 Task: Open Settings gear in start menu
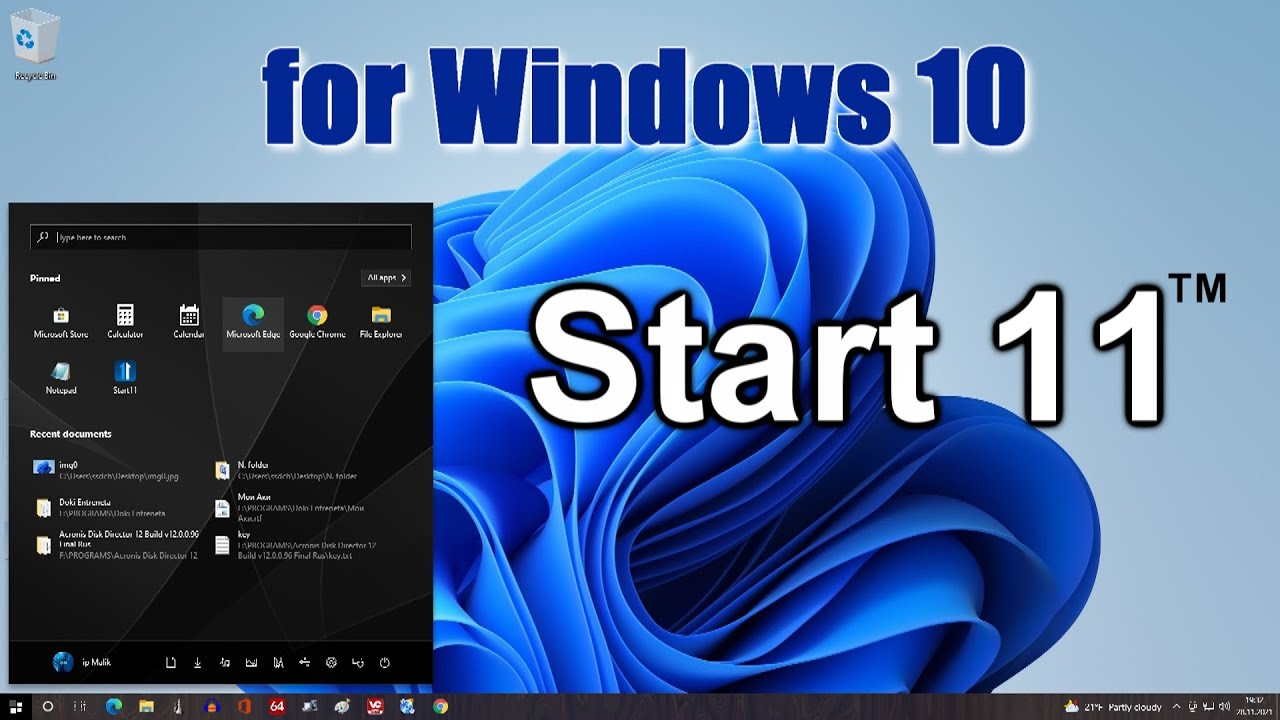tap(331, 662)
